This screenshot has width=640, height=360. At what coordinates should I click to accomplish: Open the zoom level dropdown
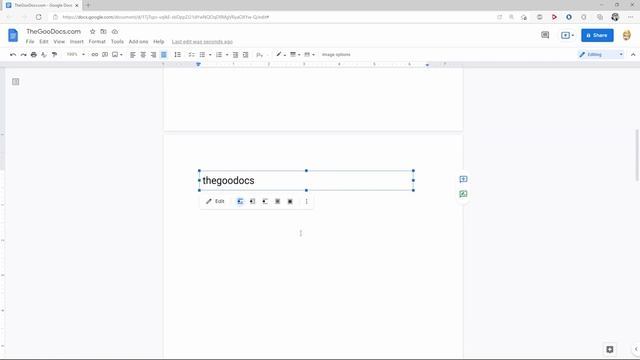point(76,54)
